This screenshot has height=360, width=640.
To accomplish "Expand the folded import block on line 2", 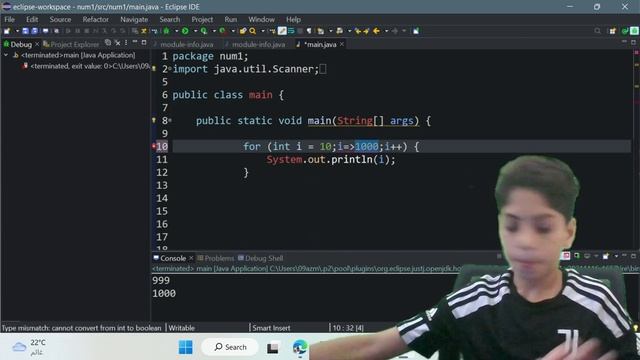I will point(170,69).
